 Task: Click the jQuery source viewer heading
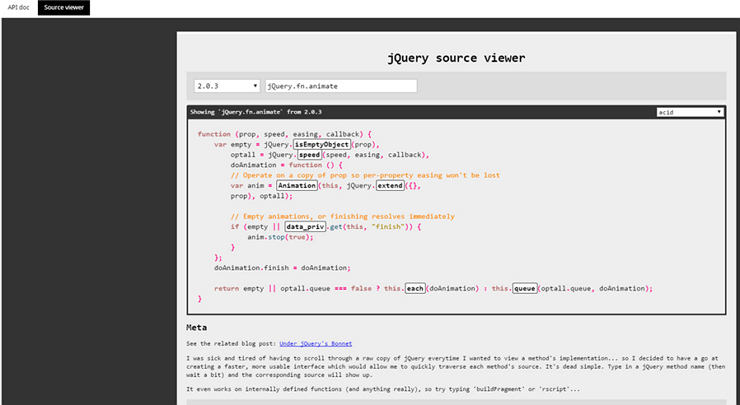click(x=456, y=58)
